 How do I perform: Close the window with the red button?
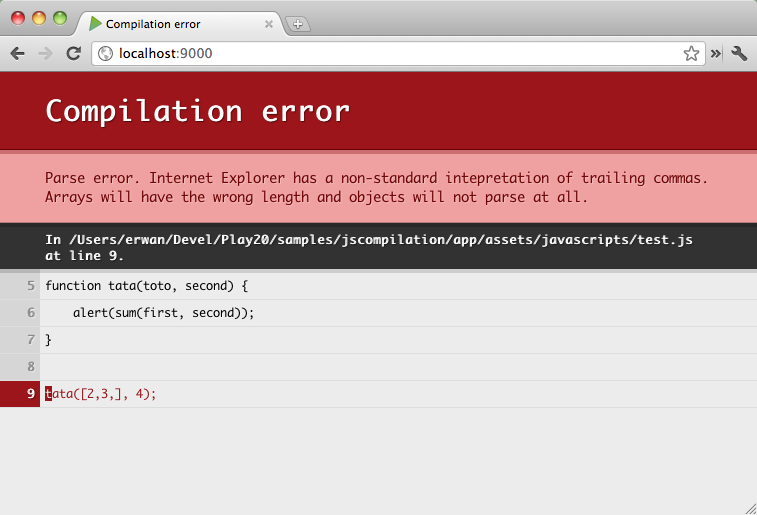pyautogui.click(x=18, y=18)
